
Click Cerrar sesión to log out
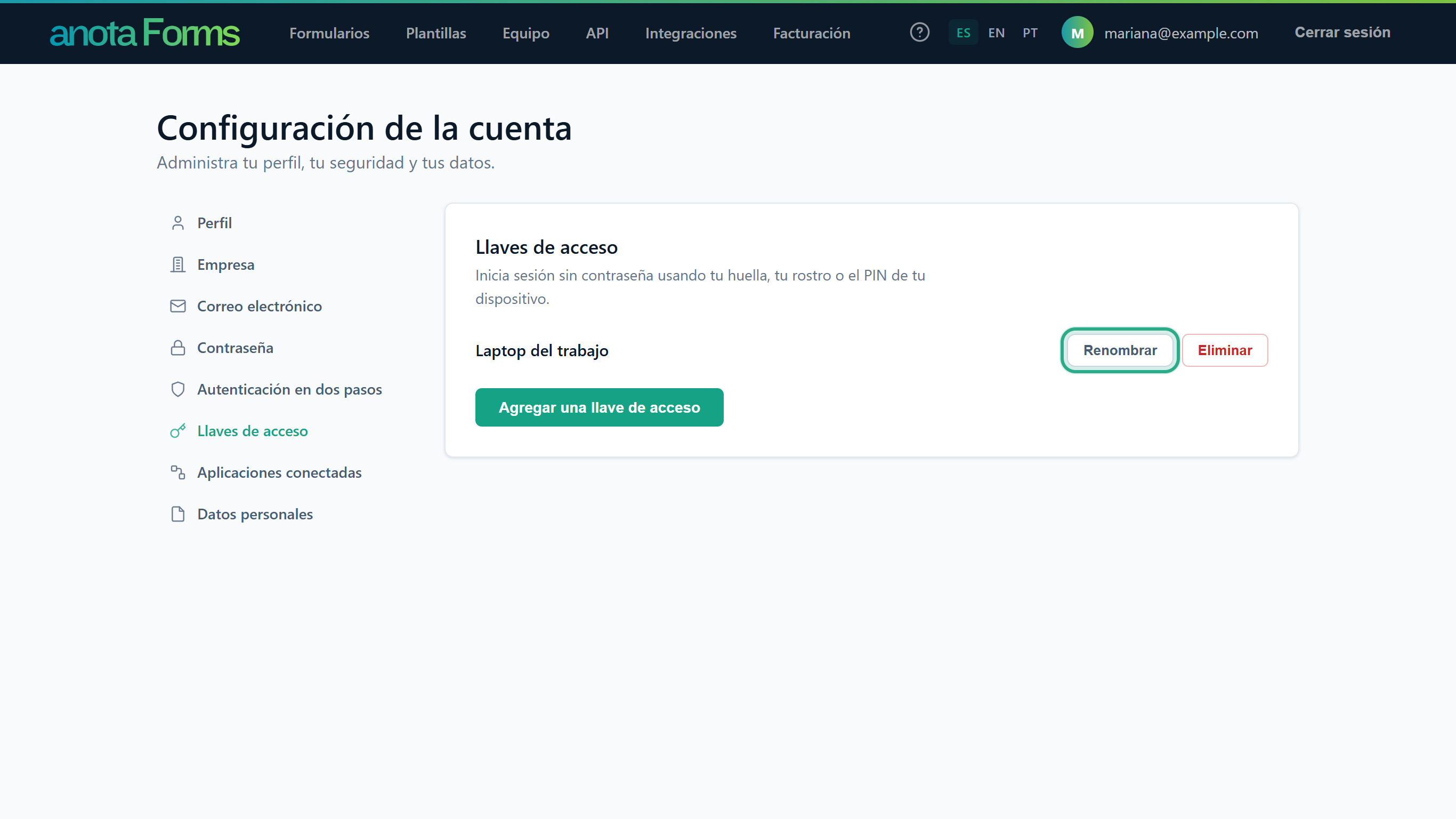[1342, 32]
